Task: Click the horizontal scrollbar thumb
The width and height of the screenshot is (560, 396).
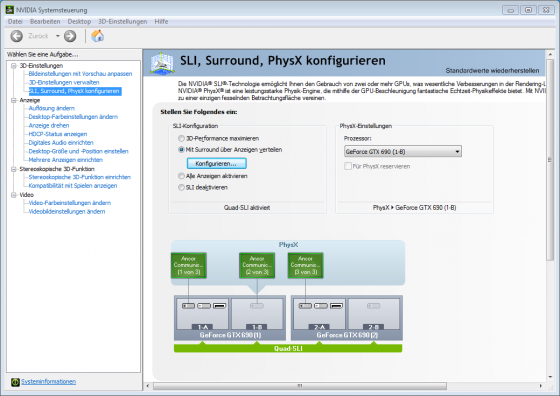Action: pyautogui.click(x=300, y=386)
